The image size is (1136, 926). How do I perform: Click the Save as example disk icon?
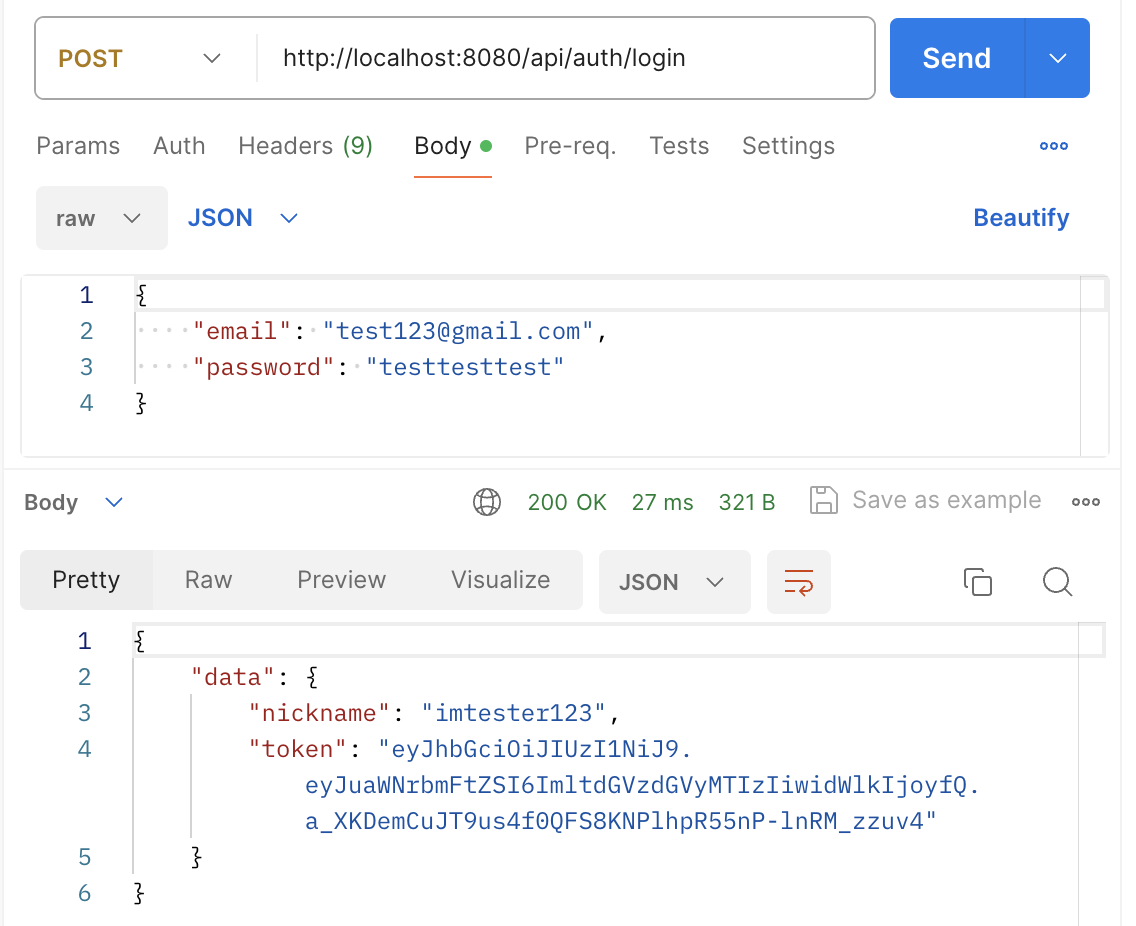[x=823, y=501]
